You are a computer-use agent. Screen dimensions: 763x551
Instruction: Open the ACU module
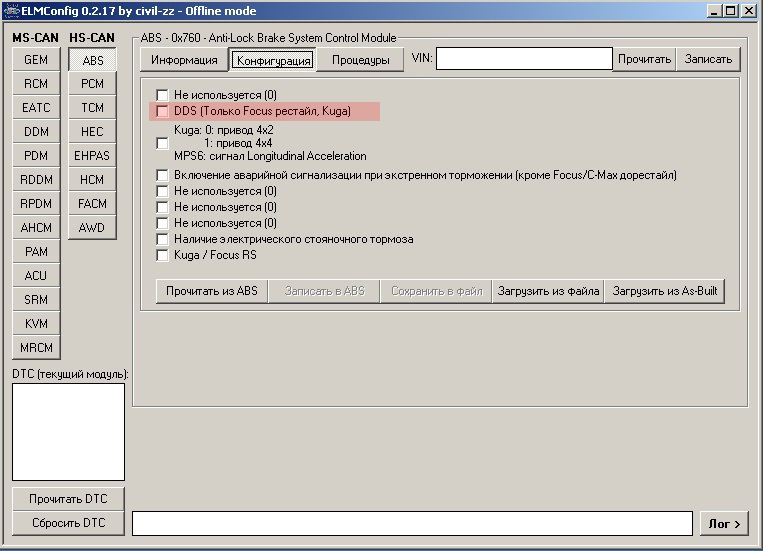point(36,276)
